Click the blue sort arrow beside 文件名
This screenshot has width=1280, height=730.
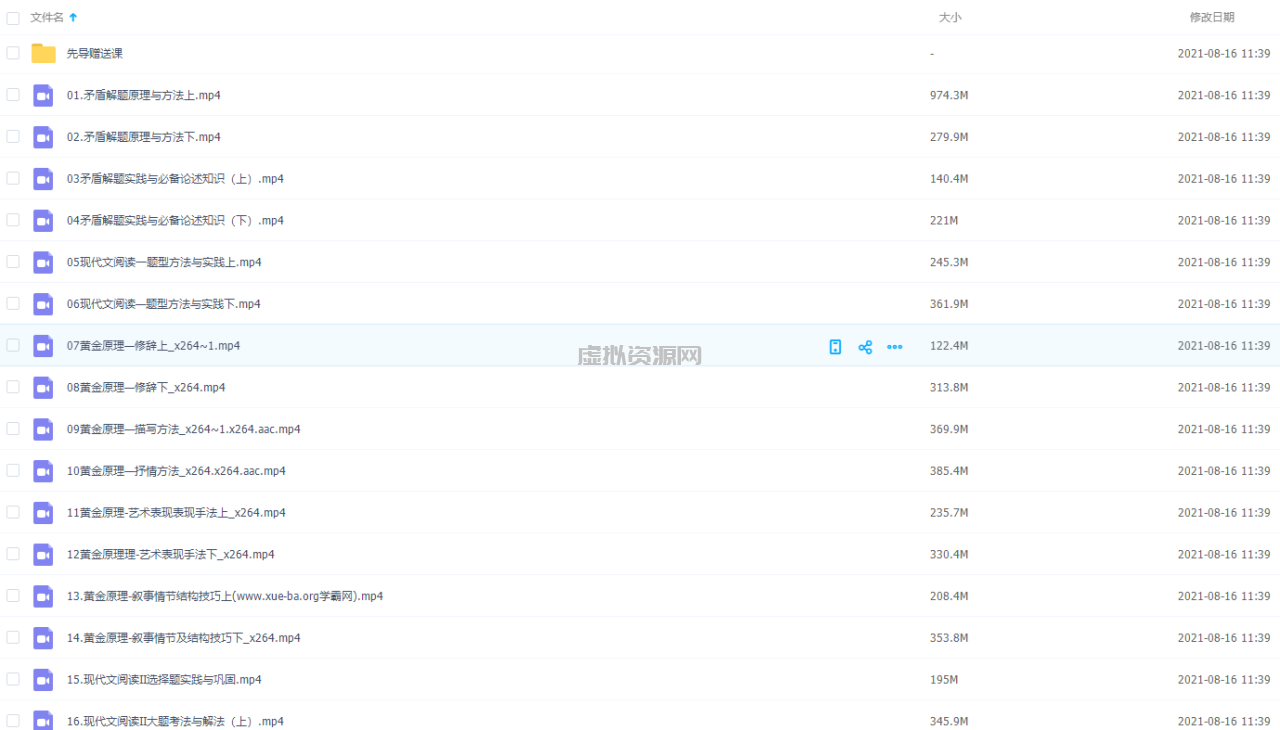[73, 17]
